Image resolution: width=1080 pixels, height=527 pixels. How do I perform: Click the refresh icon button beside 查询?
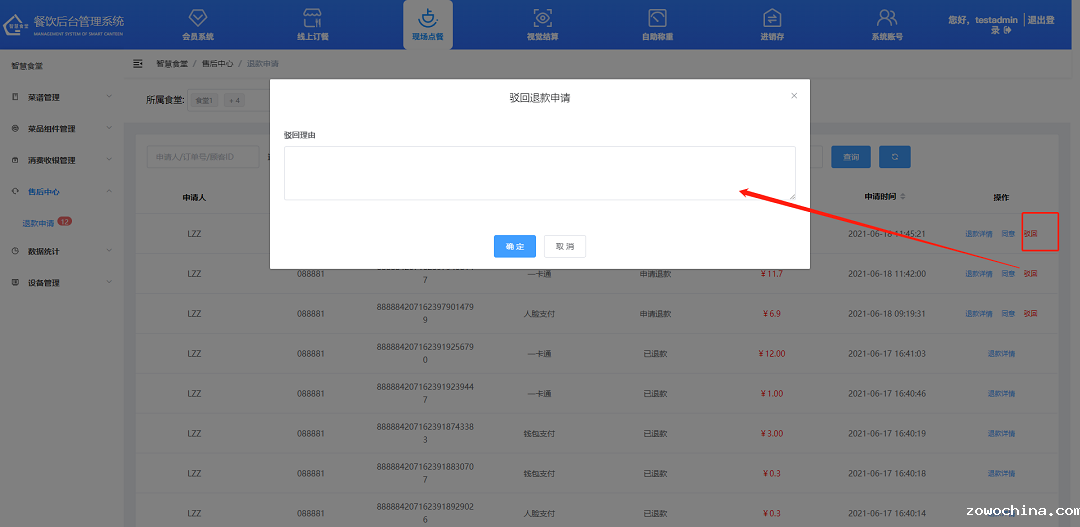pos(894,157)
